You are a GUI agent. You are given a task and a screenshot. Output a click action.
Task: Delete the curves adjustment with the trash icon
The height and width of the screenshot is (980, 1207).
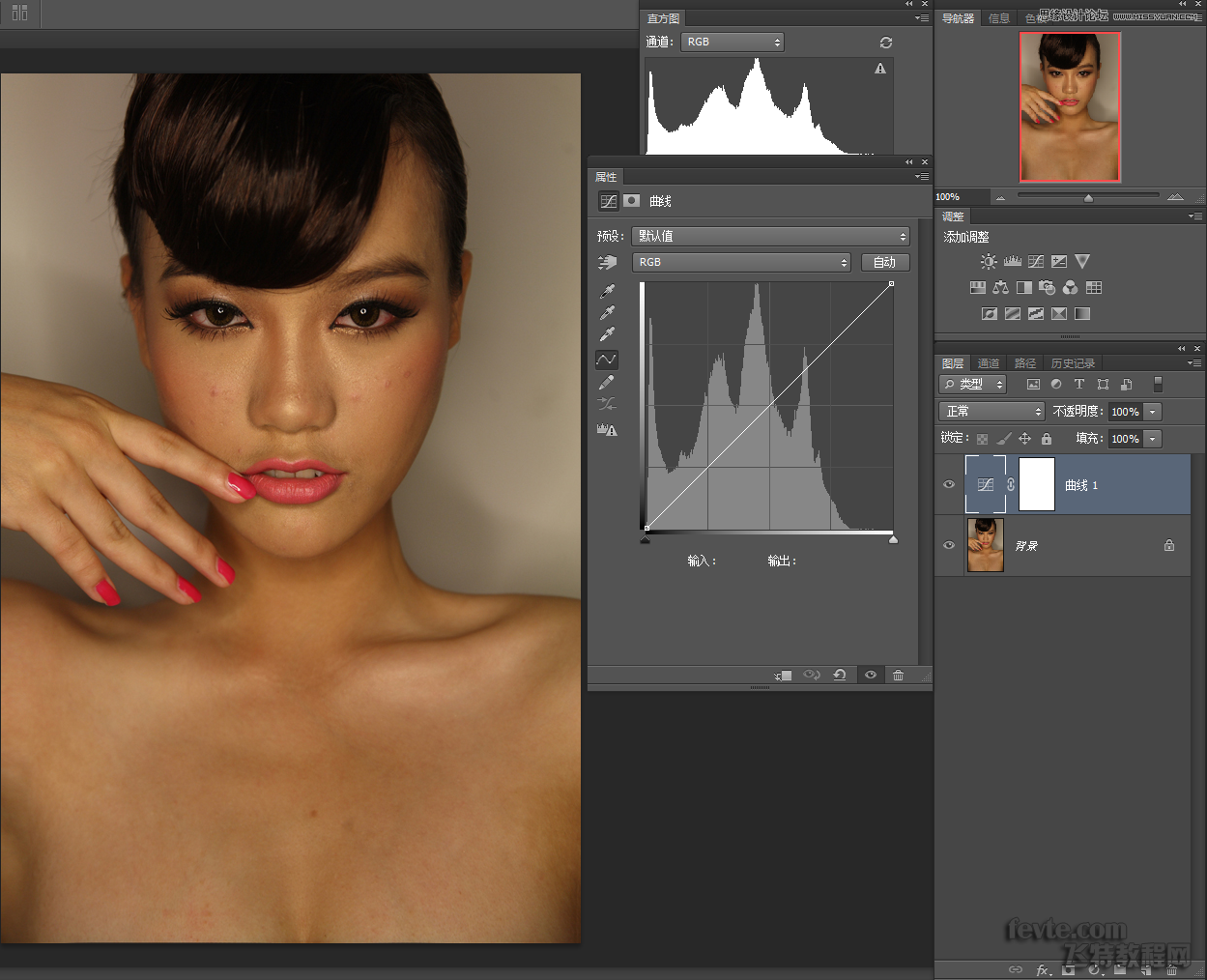click(898, 675)
